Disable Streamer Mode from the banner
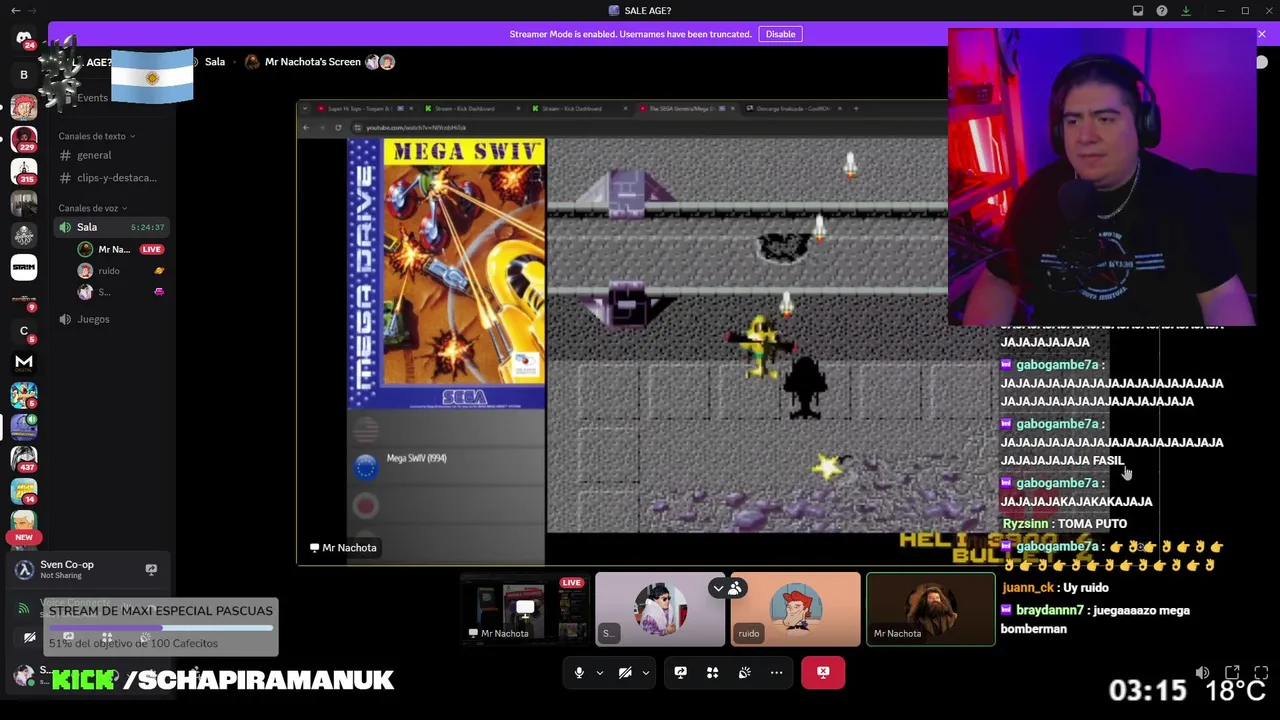1280x720 pixels. coord(780,34)
